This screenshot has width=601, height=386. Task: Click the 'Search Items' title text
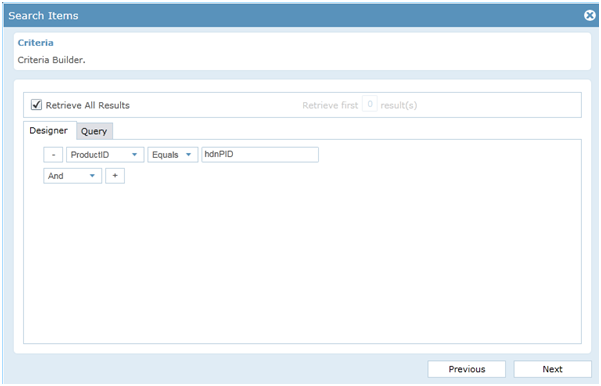(43, 16)
